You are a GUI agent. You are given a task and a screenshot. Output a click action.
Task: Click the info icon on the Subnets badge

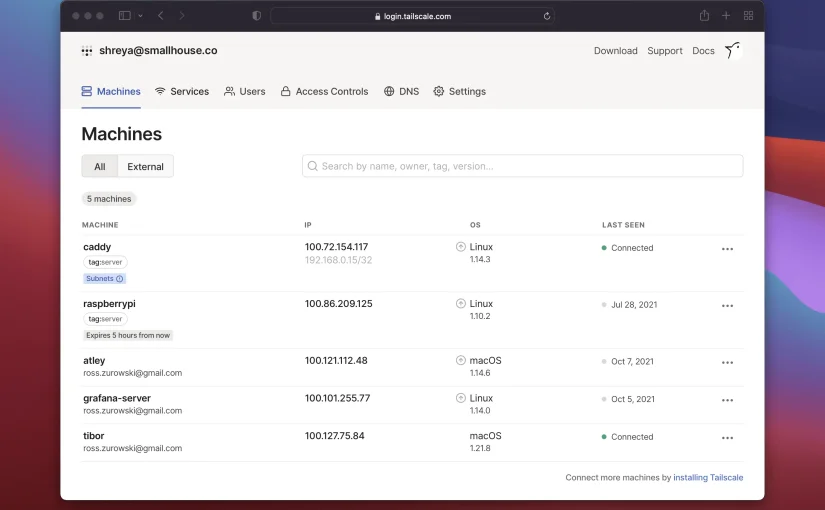pos(120,279)
